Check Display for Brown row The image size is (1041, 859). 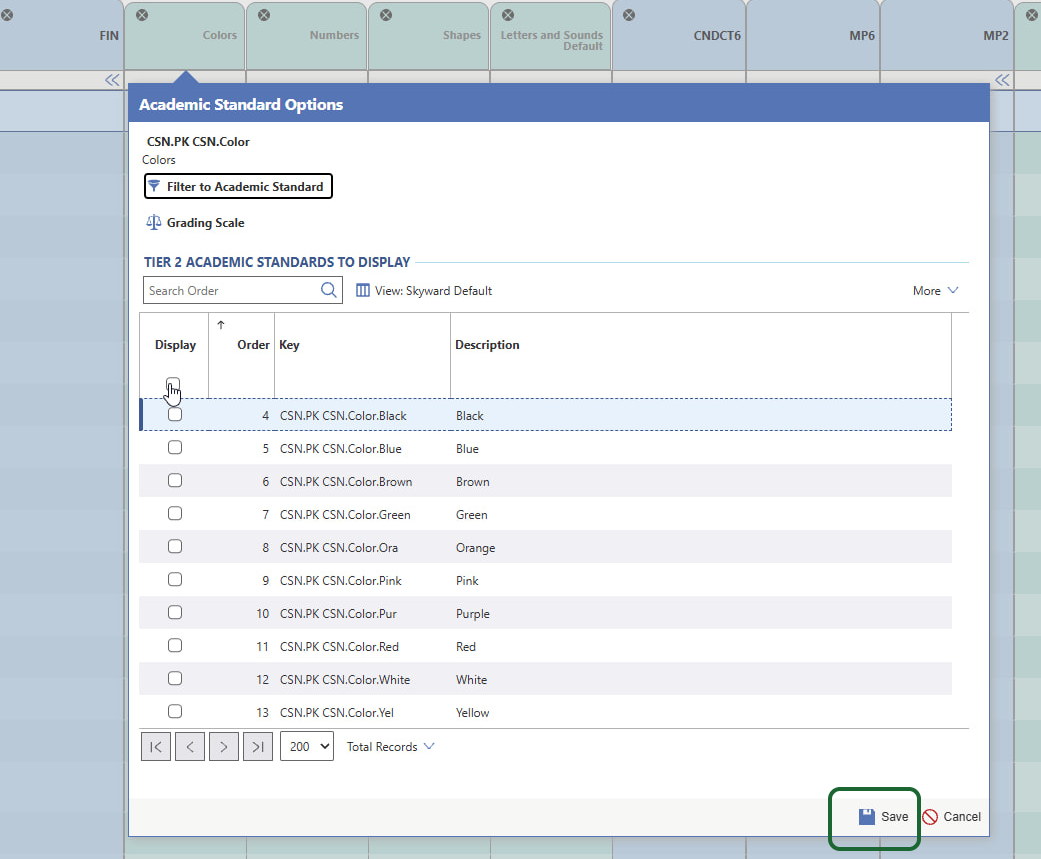pyautogui.click(x=175, y=480)
